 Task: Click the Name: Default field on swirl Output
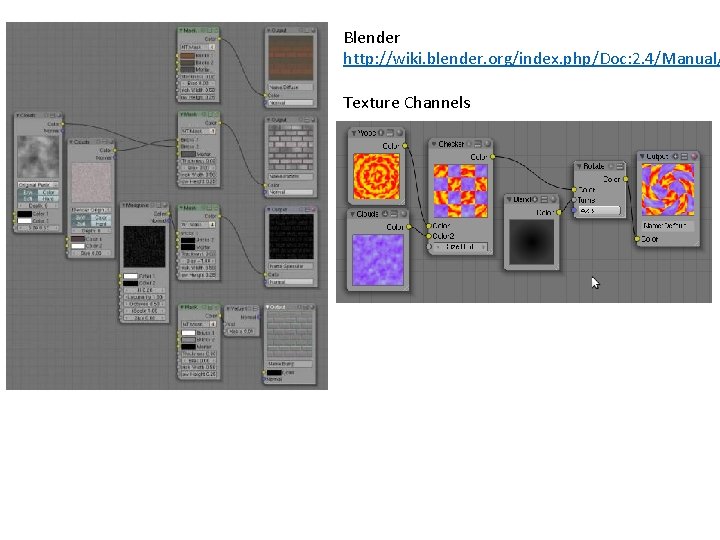coord(668,226)
